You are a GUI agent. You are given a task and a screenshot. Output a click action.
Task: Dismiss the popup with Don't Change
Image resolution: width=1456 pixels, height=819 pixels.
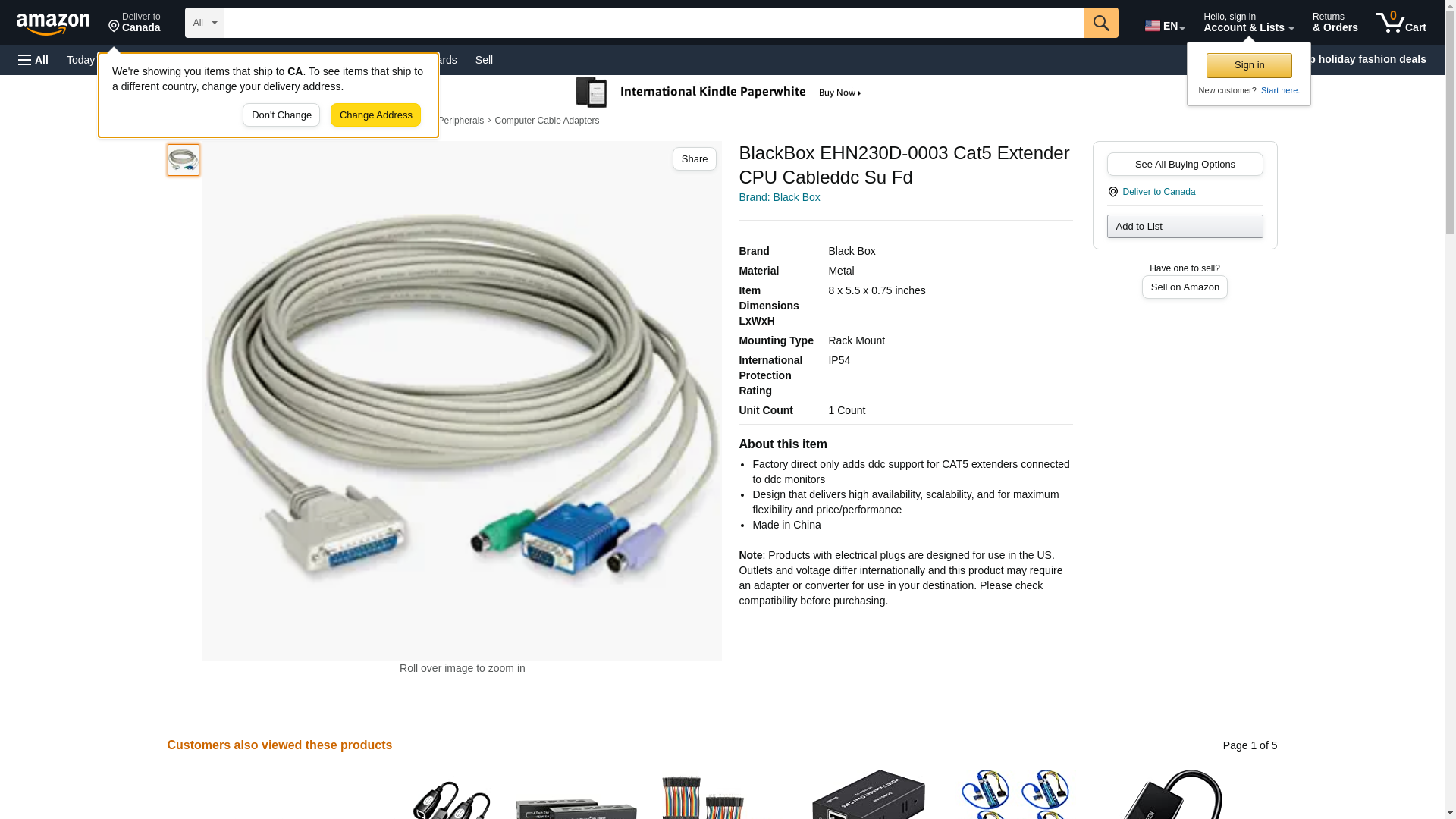click(x=281, y=115)
